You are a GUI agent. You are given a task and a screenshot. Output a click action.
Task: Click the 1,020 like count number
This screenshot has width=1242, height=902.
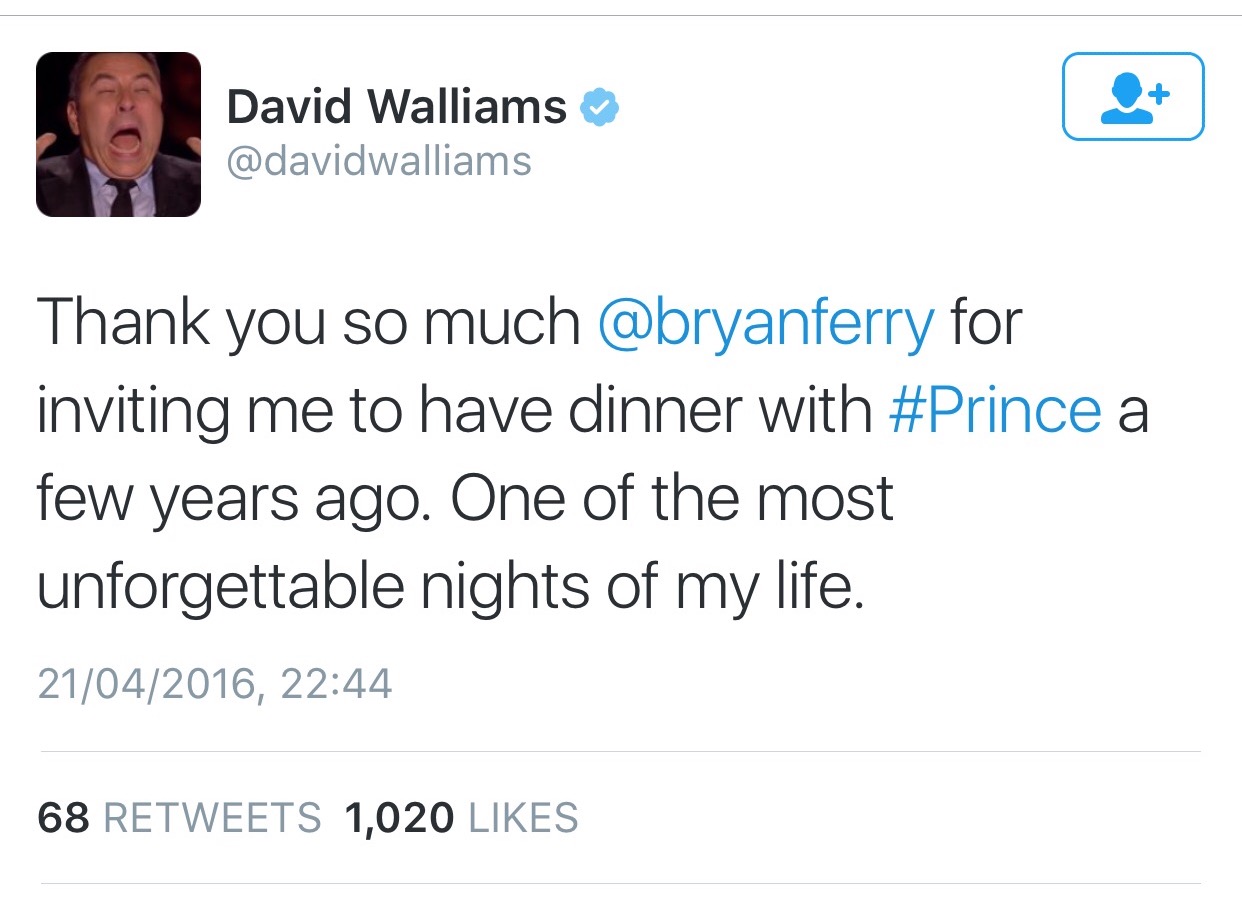398,818
